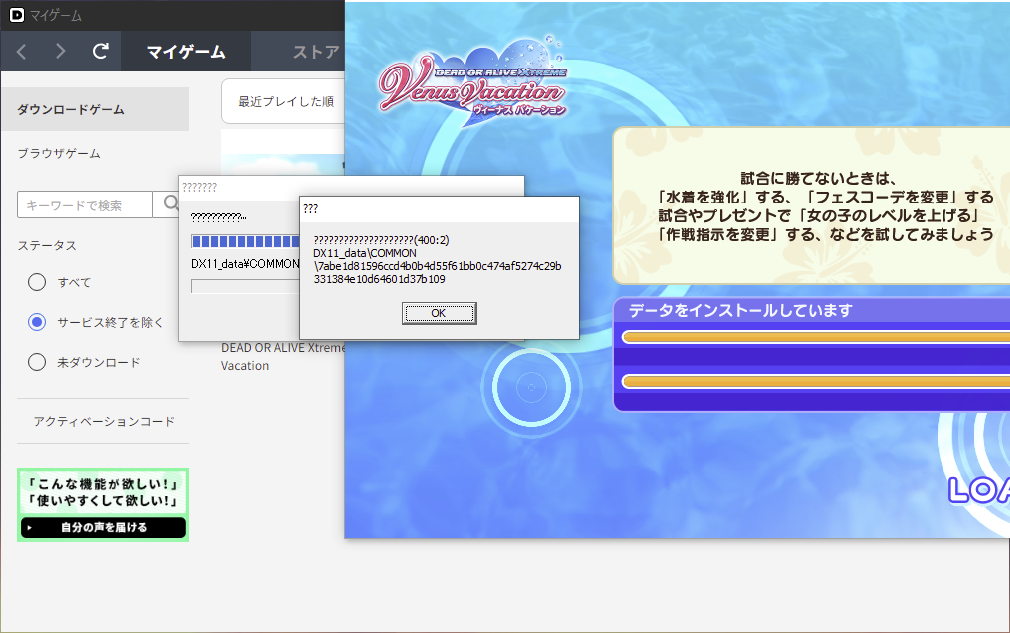Click the ステータス heading in sidebar

pyautogui.click(x=46, y=245)
